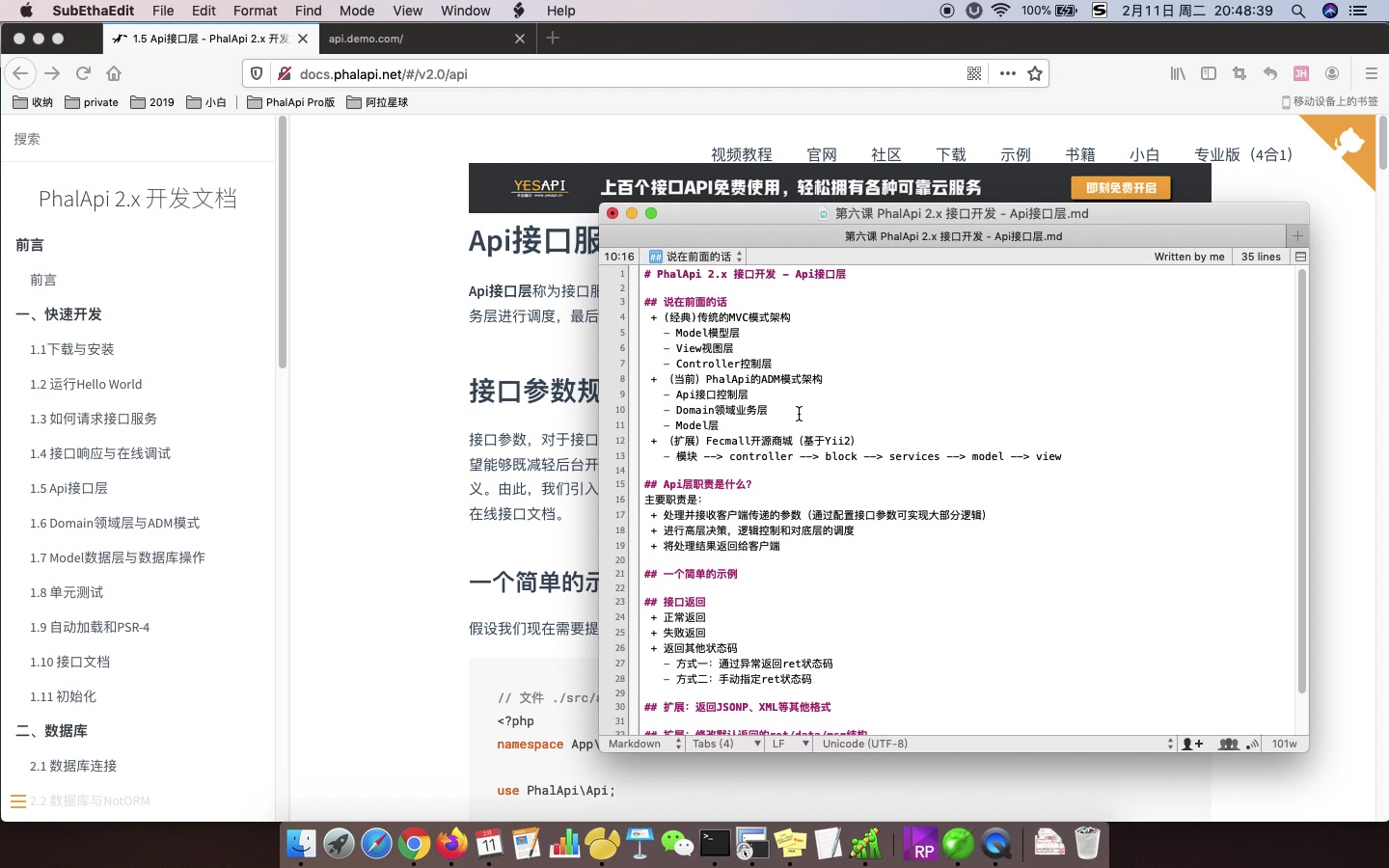Show participants group icon in SubEthaEdit
The image size is (1389, 868).
[1228, 744]
